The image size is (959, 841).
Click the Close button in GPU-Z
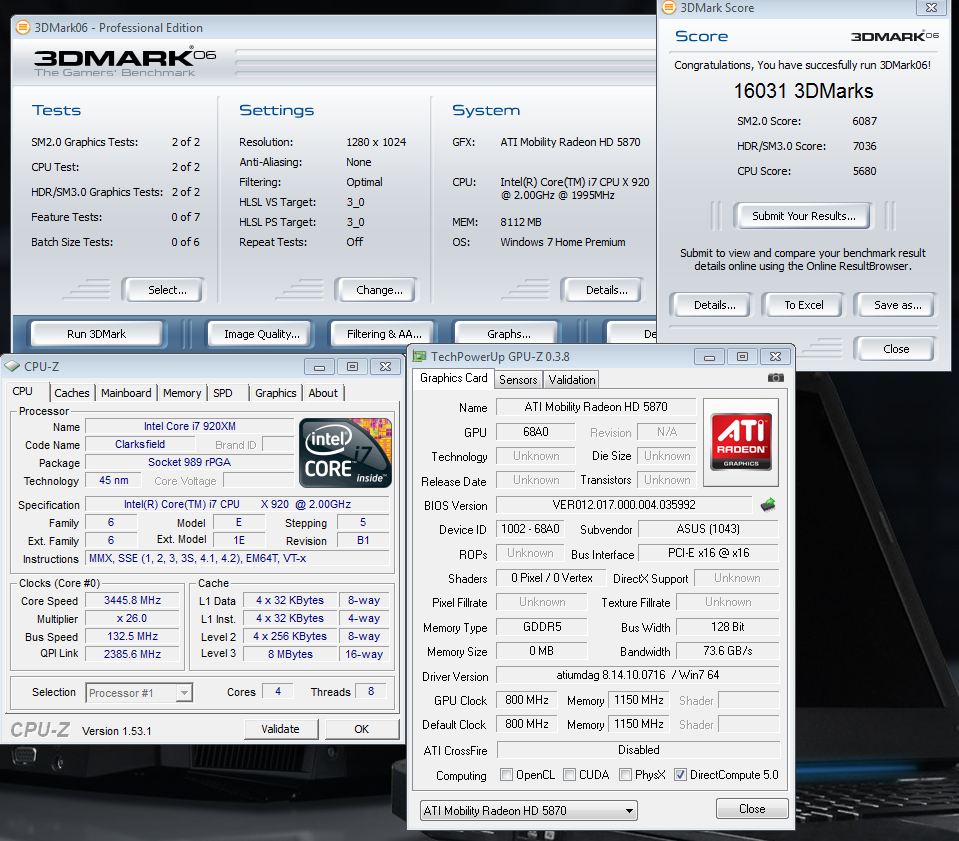tap(752, 809)
